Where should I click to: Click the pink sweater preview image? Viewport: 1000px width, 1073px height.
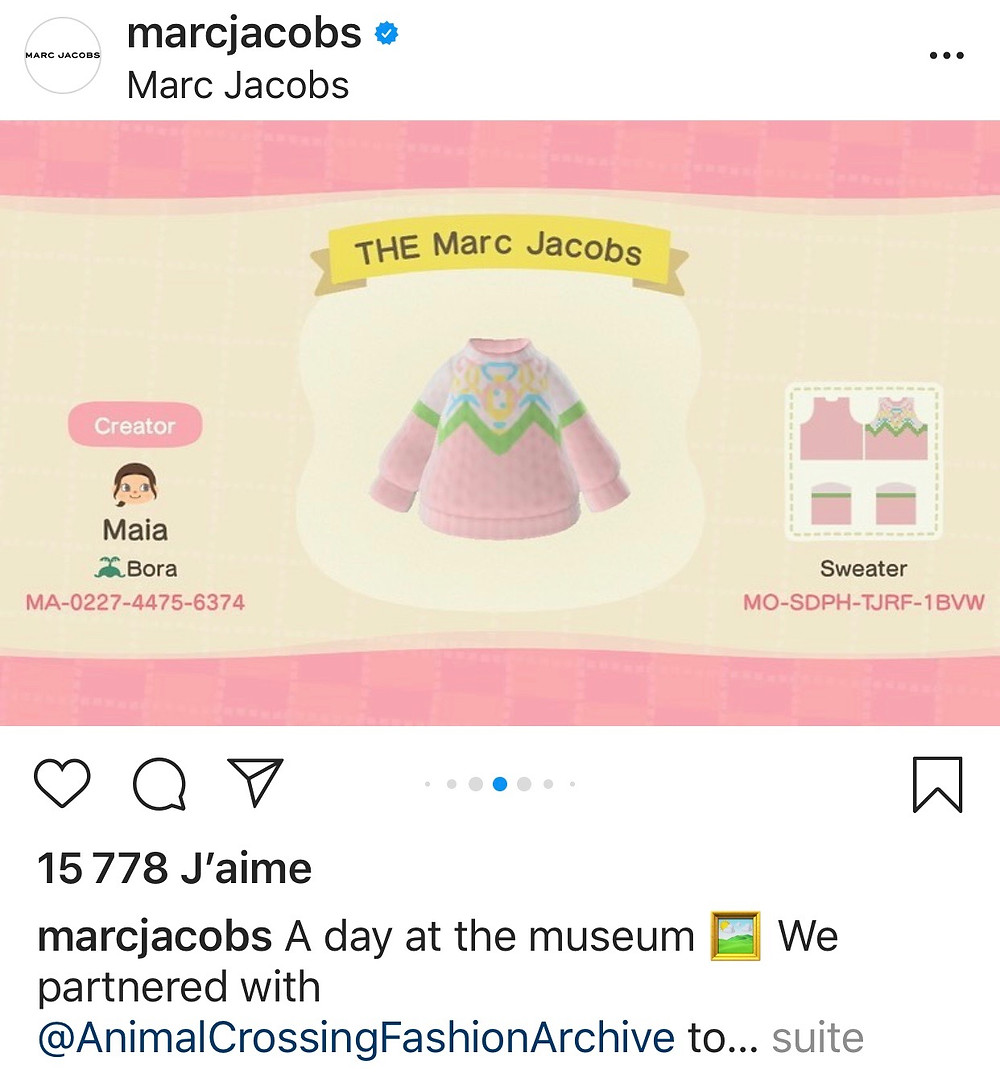pos(500,438)
